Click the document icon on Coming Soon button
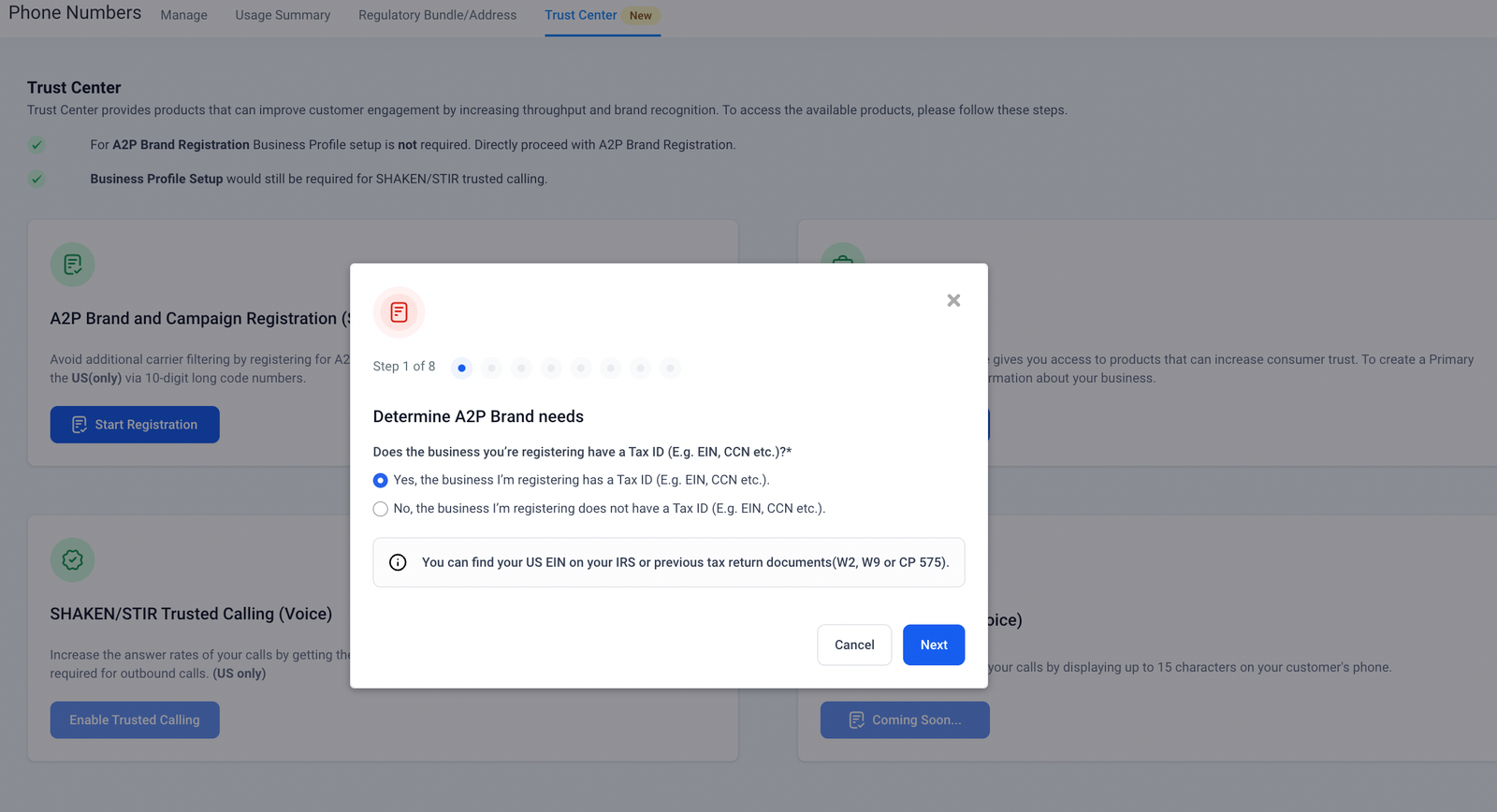Image resolution: width=1497 pixels, height=812 pixels. coord(856,720)
